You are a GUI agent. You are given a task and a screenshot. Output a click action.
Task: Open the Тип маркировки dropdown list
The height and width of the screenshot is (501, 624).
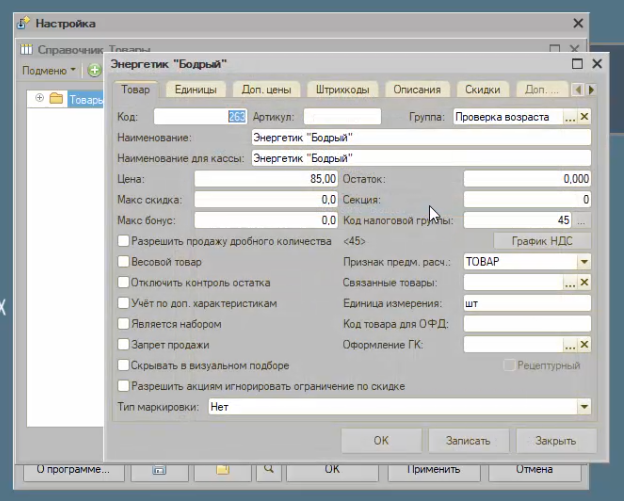tap(584, 407)
